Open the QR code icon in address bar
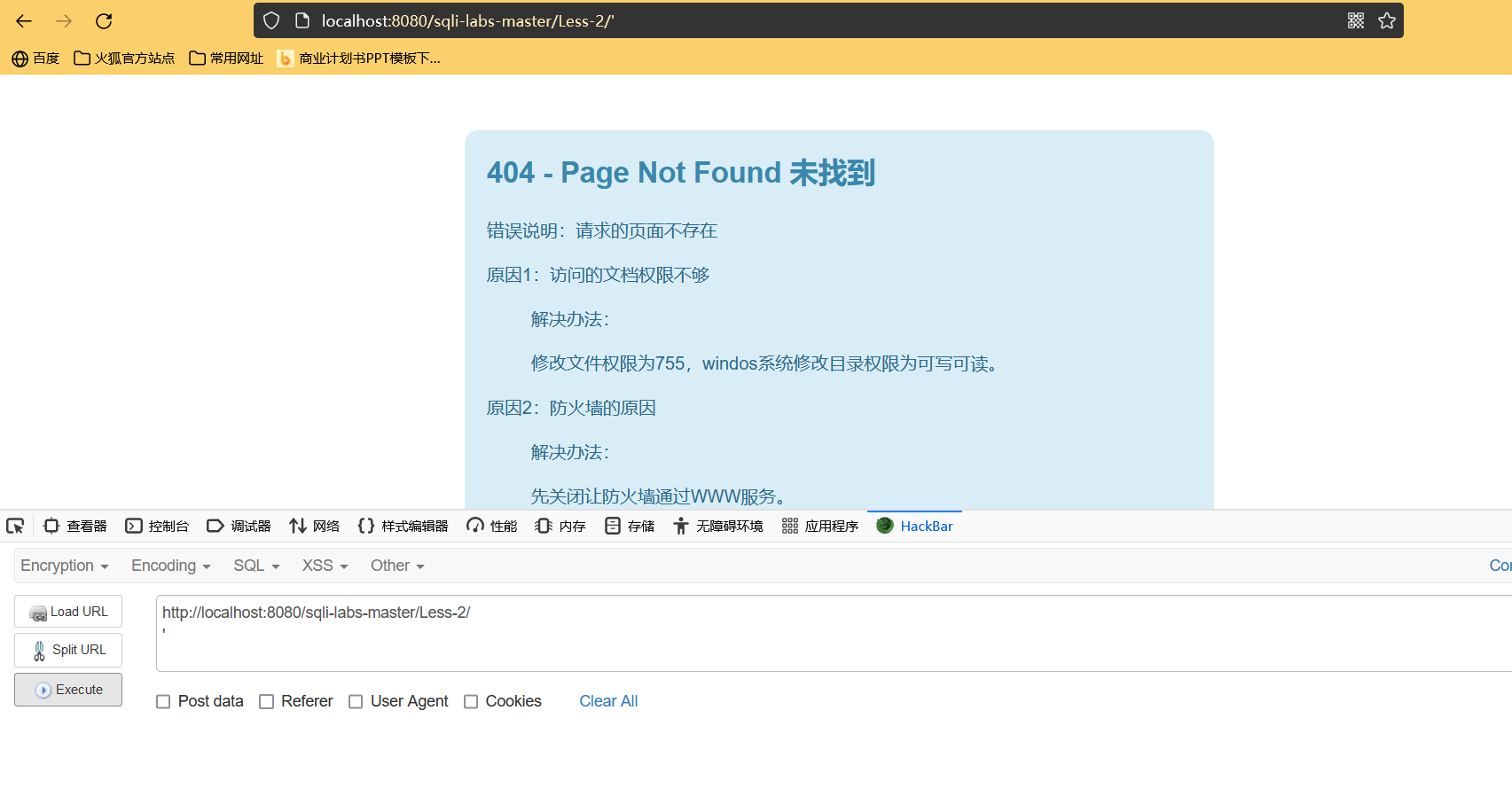Viewport: 1512px width, 812px height. pyautogui.click(x=1356, y=20)
